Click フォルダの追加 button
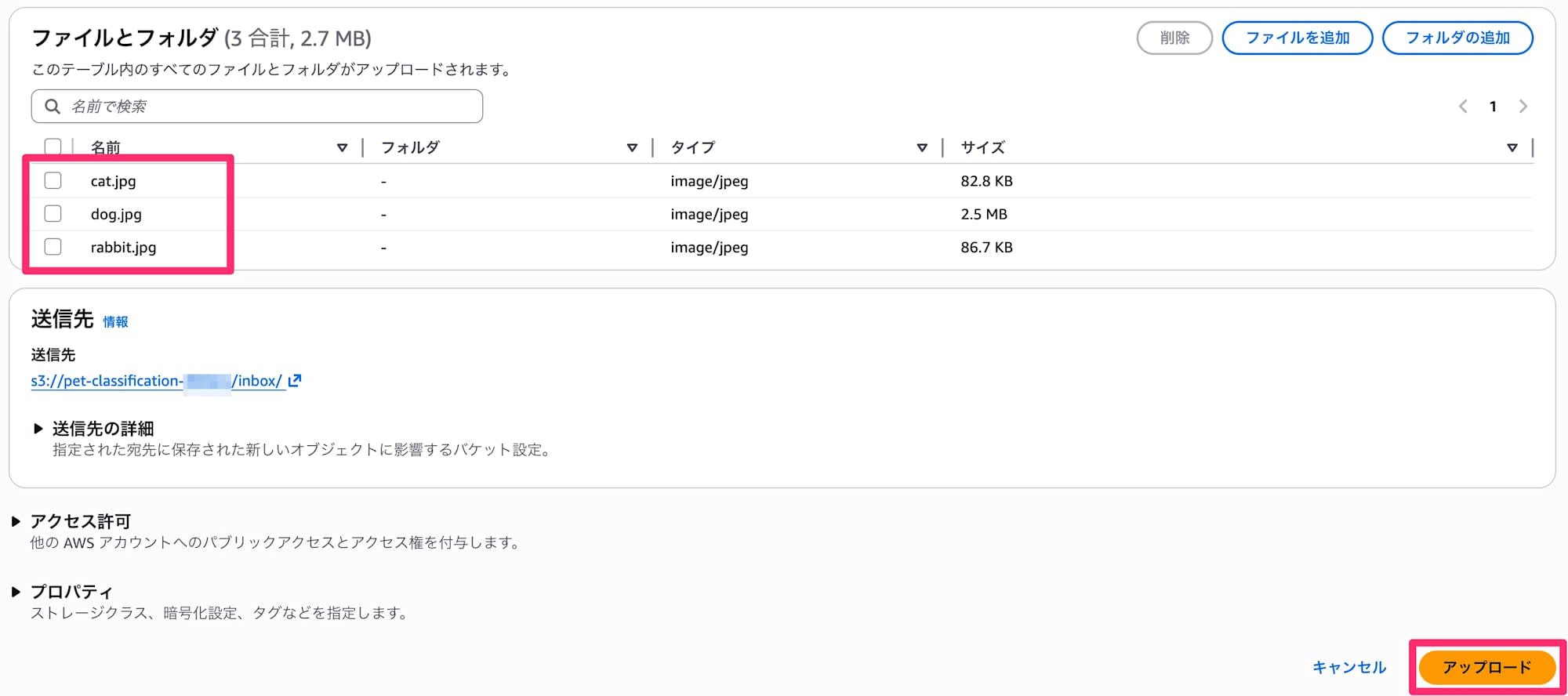 click(1457, 38)
